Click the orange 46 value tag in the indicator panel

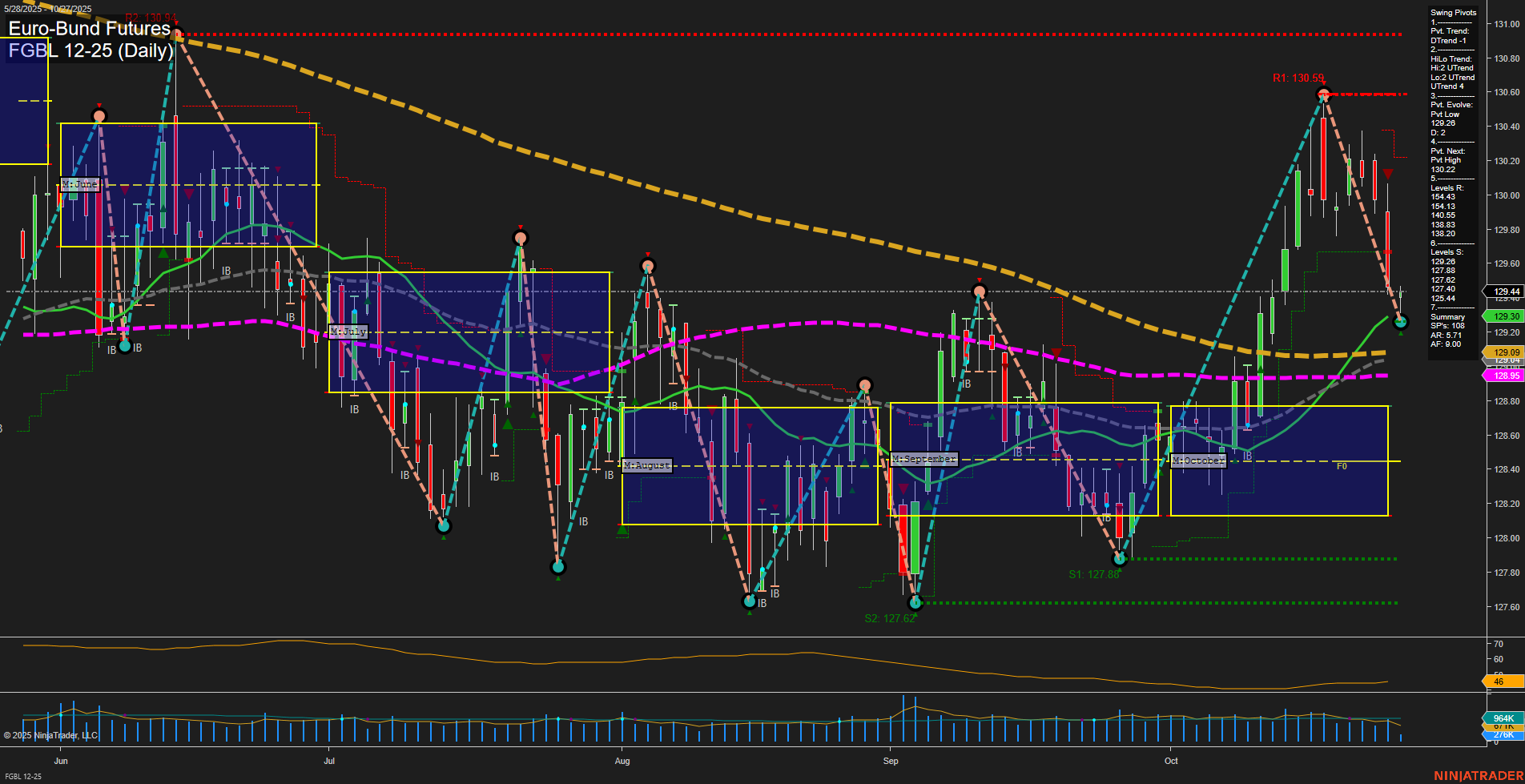[x=1499, y=682]
